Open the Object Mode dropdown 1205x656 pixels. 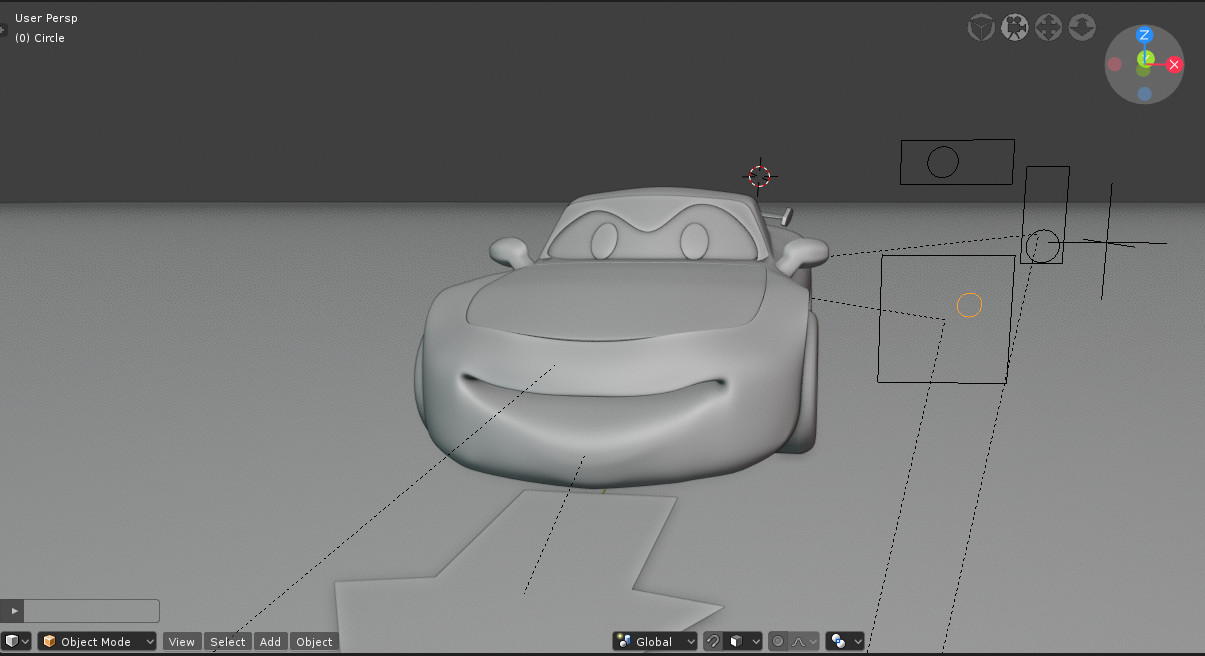click(97, 641)
